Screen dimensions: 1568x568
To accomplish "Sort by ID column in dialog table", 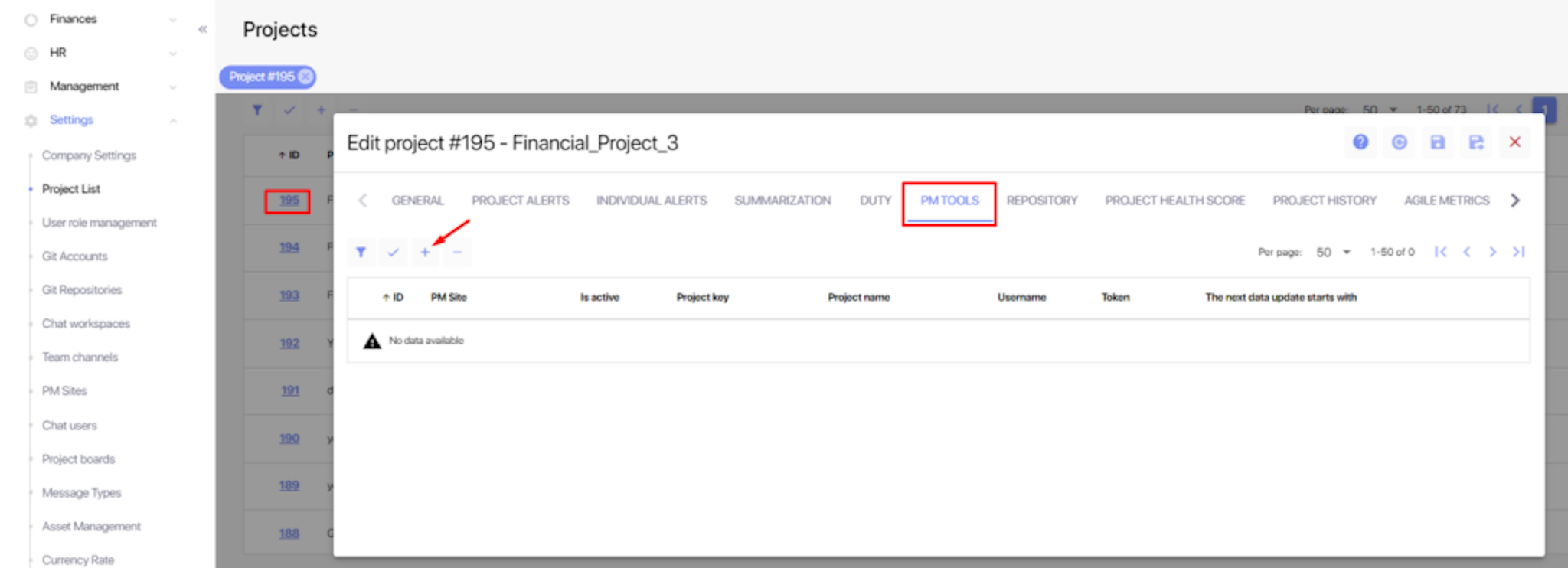I will tap(393, 297).
